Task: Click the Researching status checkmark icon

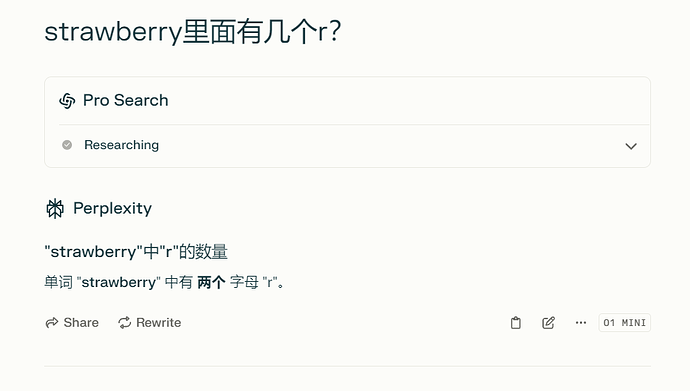Action: 67,145
